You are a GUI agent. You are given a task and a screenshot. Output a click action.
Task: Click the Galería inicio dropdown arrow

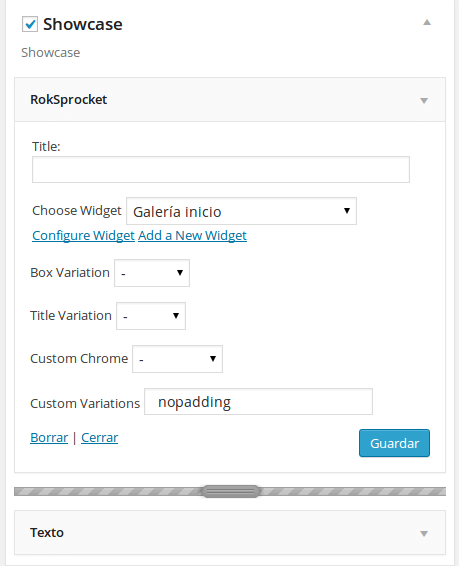pyautogui.click(x=347, y=210)
